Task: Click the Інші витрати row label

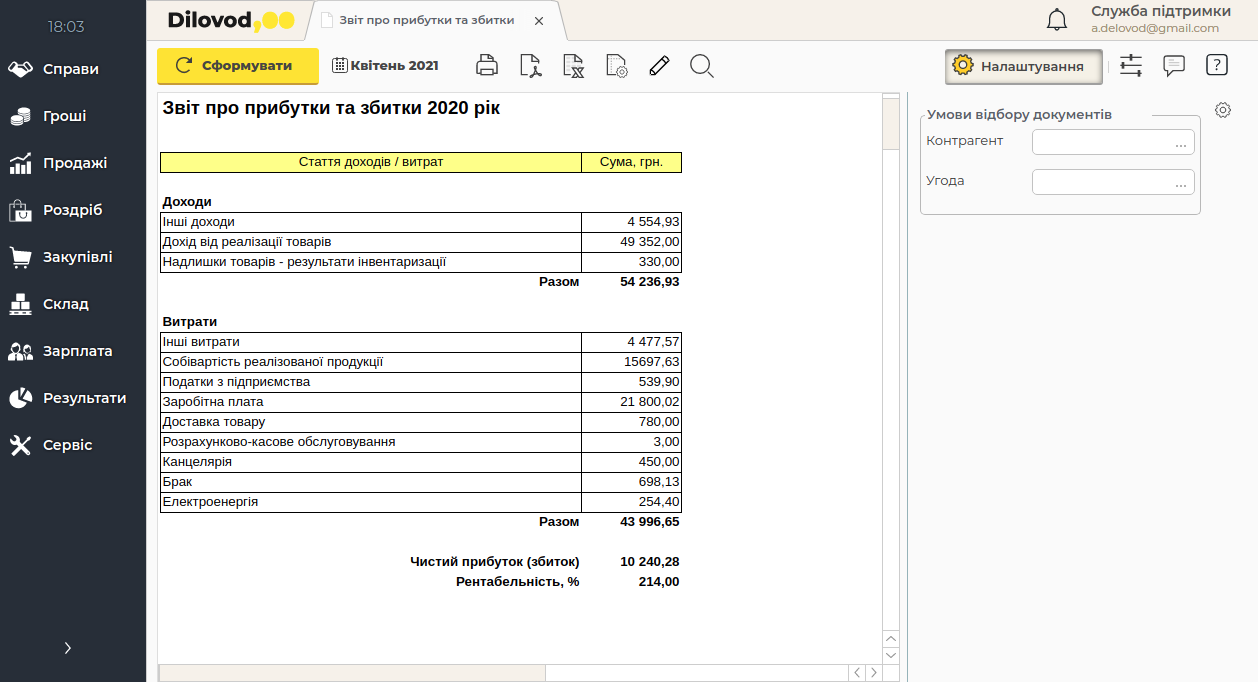Action: 201,342
